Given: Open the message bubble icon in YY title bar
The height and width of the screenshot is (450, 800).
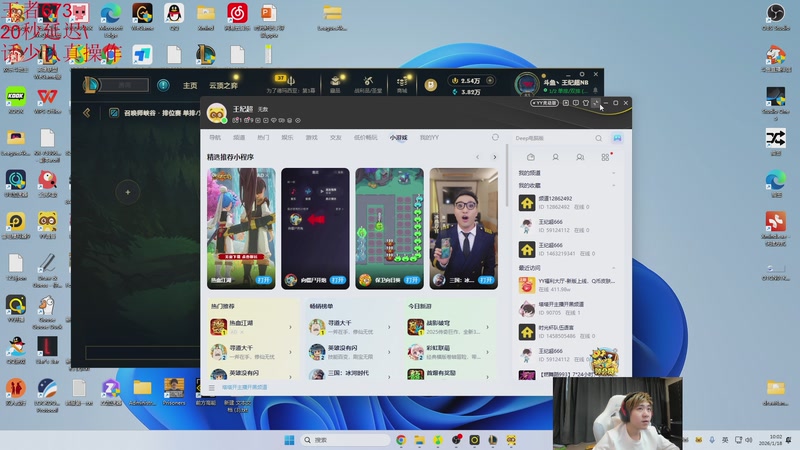Looking at the screenshot, I should pos(576,103).
